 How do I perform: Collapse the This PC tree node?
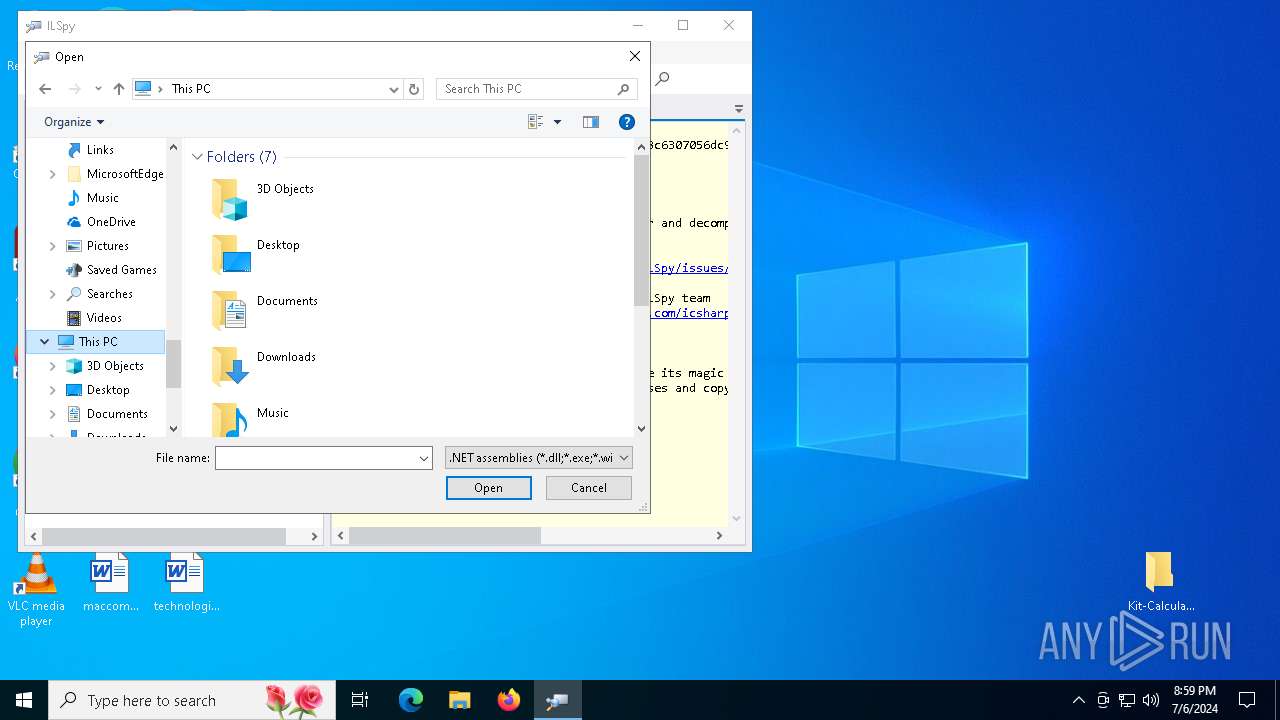45,342
